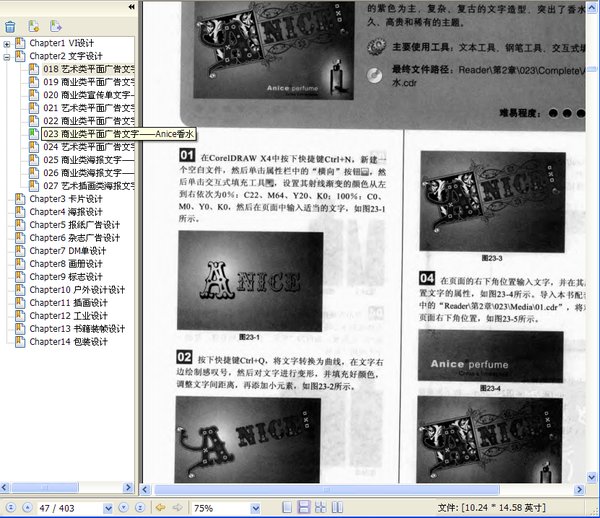Select bookmark 022 商业类平面广告文字

(x=88, y=121)
